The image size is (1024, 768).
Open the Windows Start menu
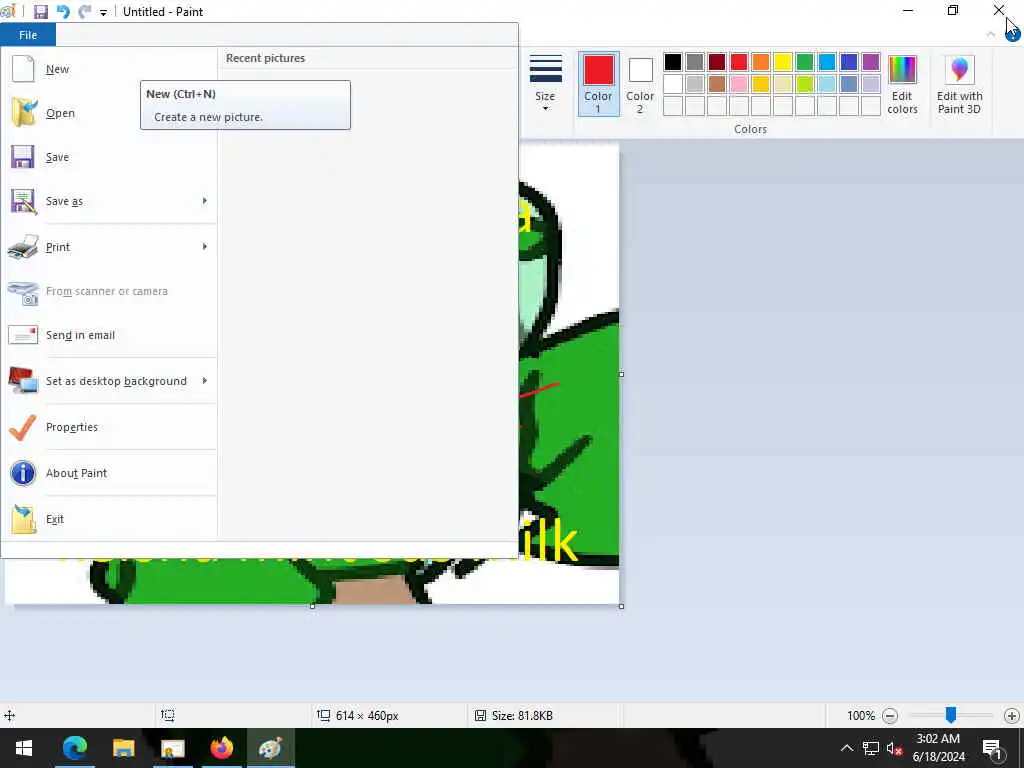tap(24, 748)
